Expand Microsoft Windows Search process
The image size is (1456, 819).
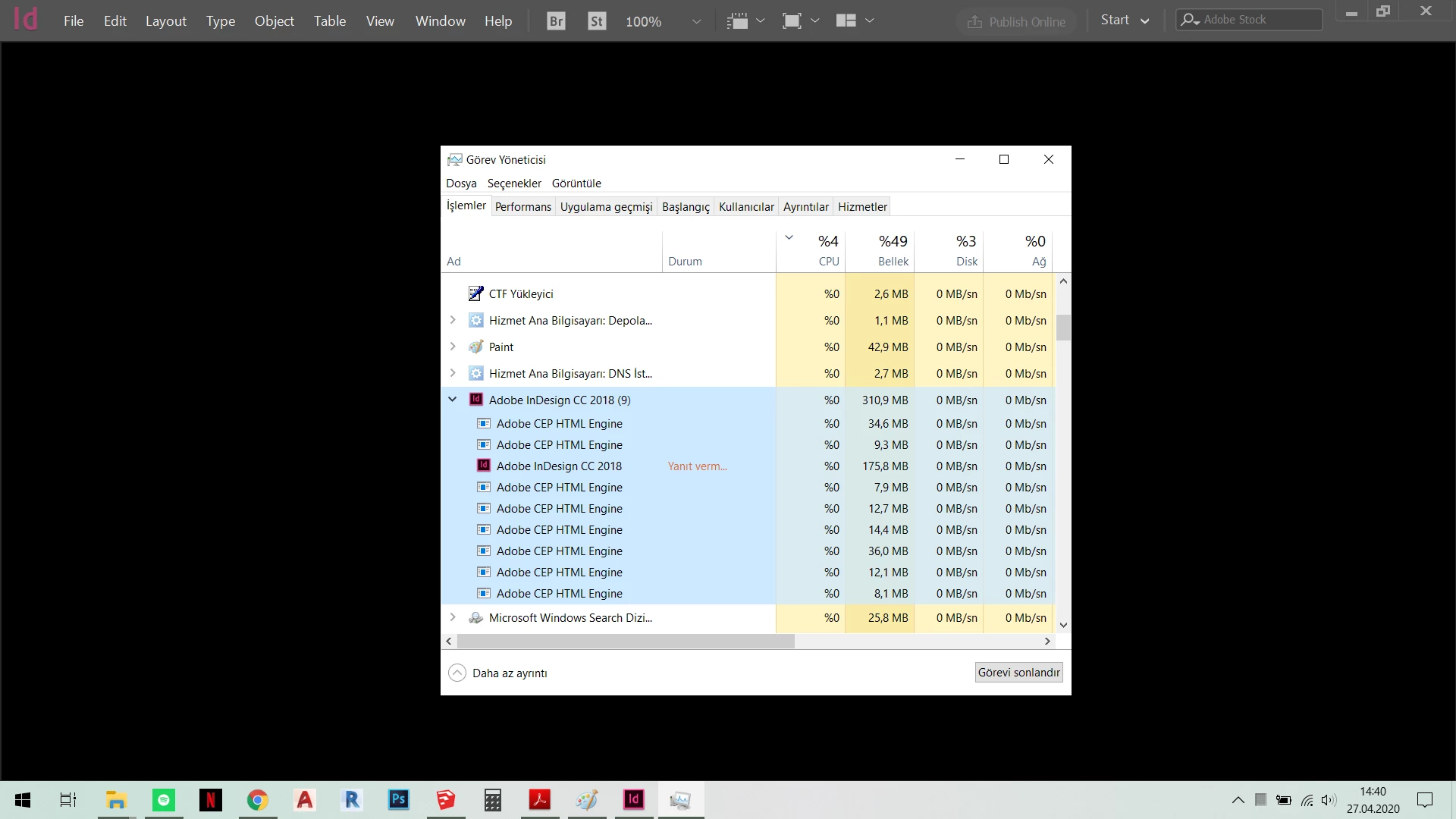[453, 617]
